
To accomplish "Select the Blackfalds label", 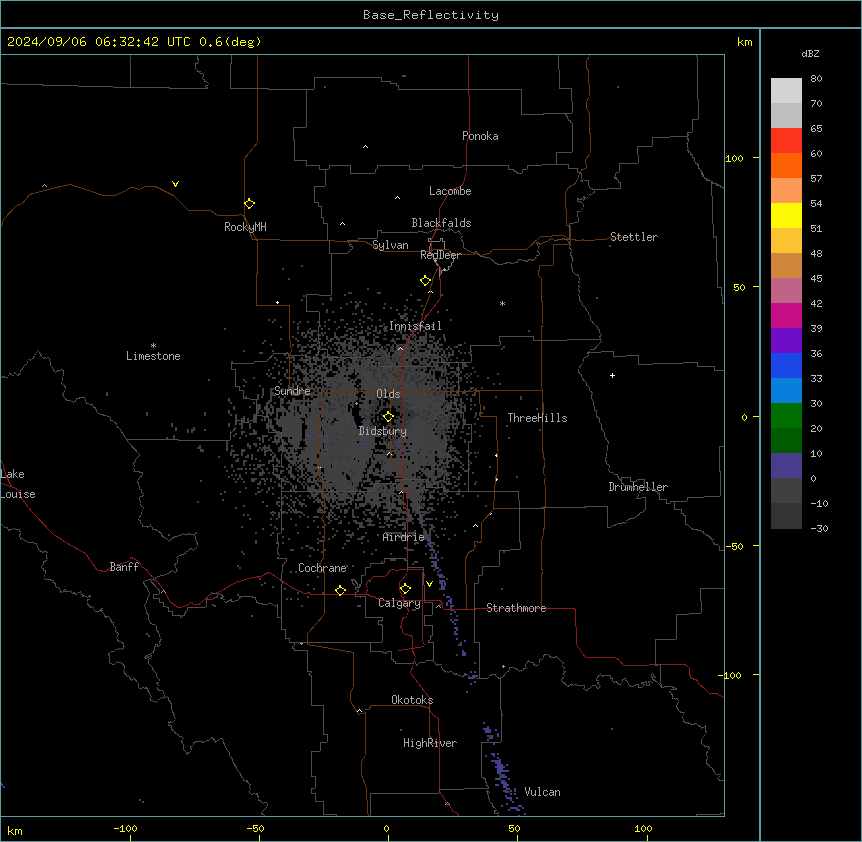I will coord(441,223).
